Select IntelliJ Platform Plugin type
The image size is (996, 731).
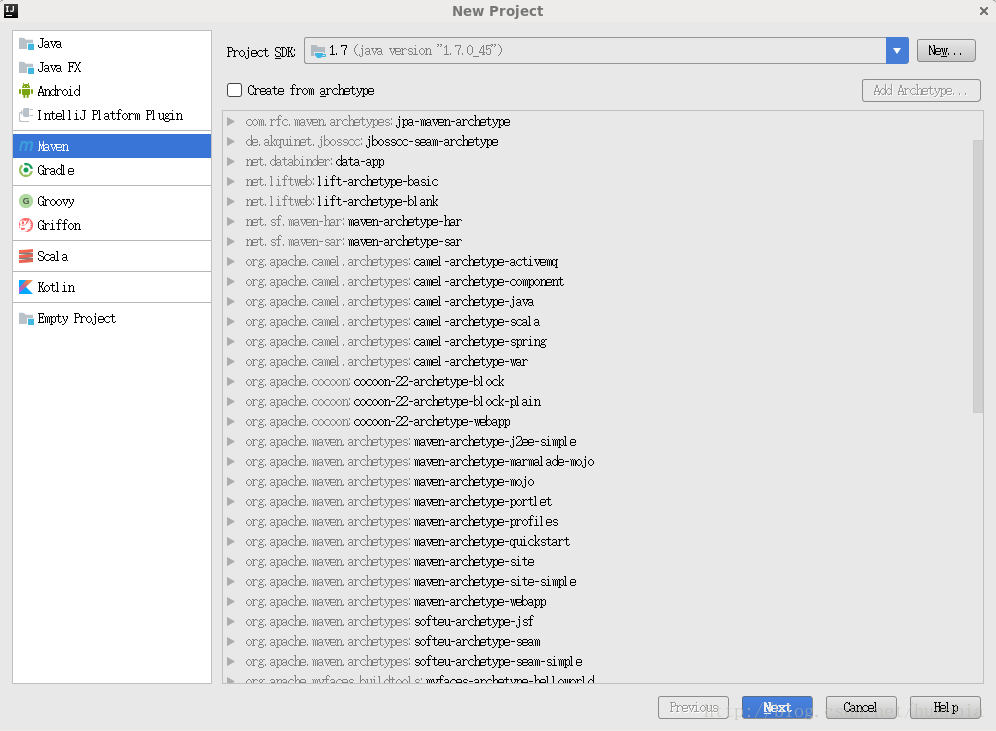(112, 115)
